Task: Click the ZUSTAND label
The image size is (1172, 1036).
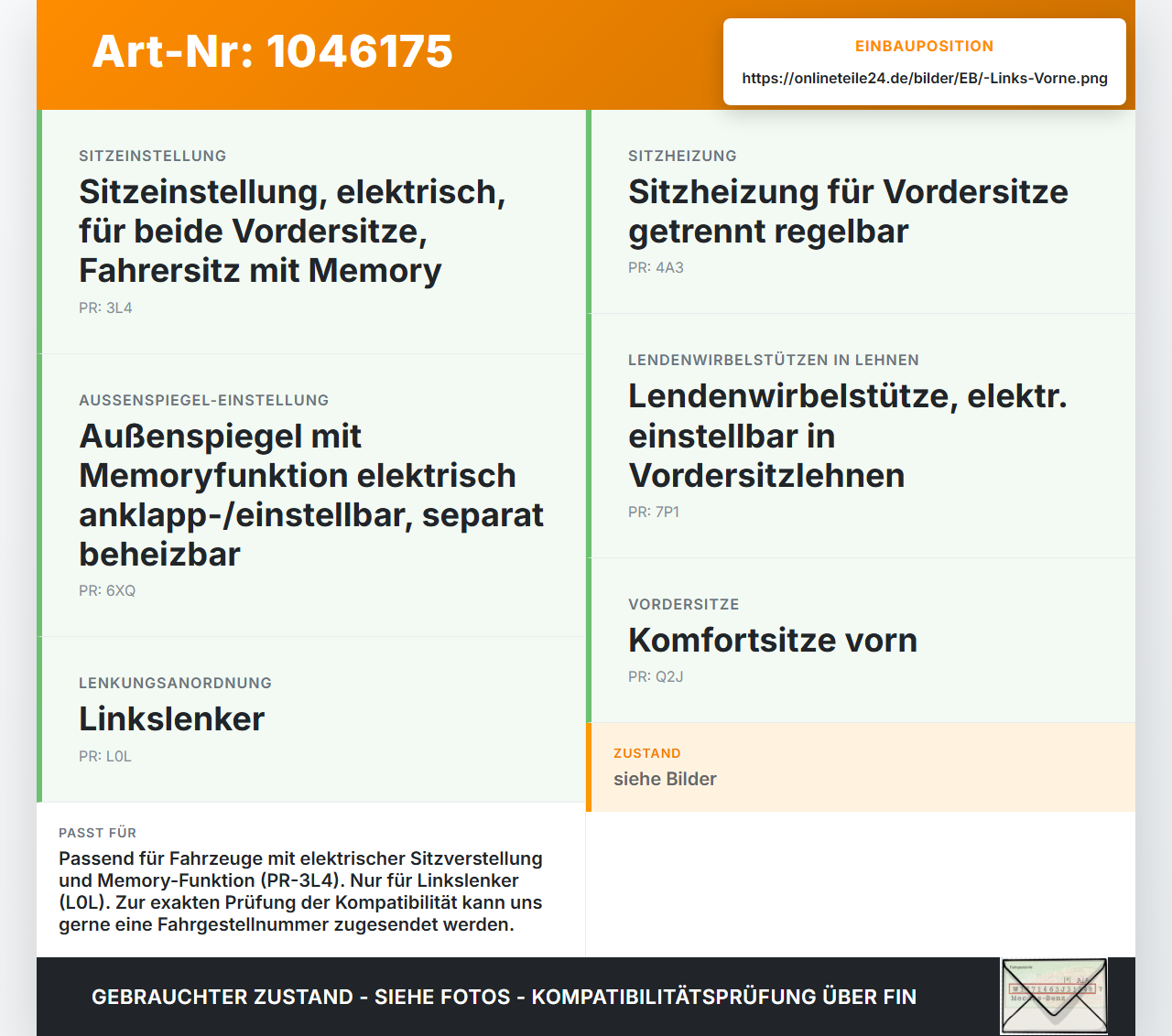Action: point(646,753)
